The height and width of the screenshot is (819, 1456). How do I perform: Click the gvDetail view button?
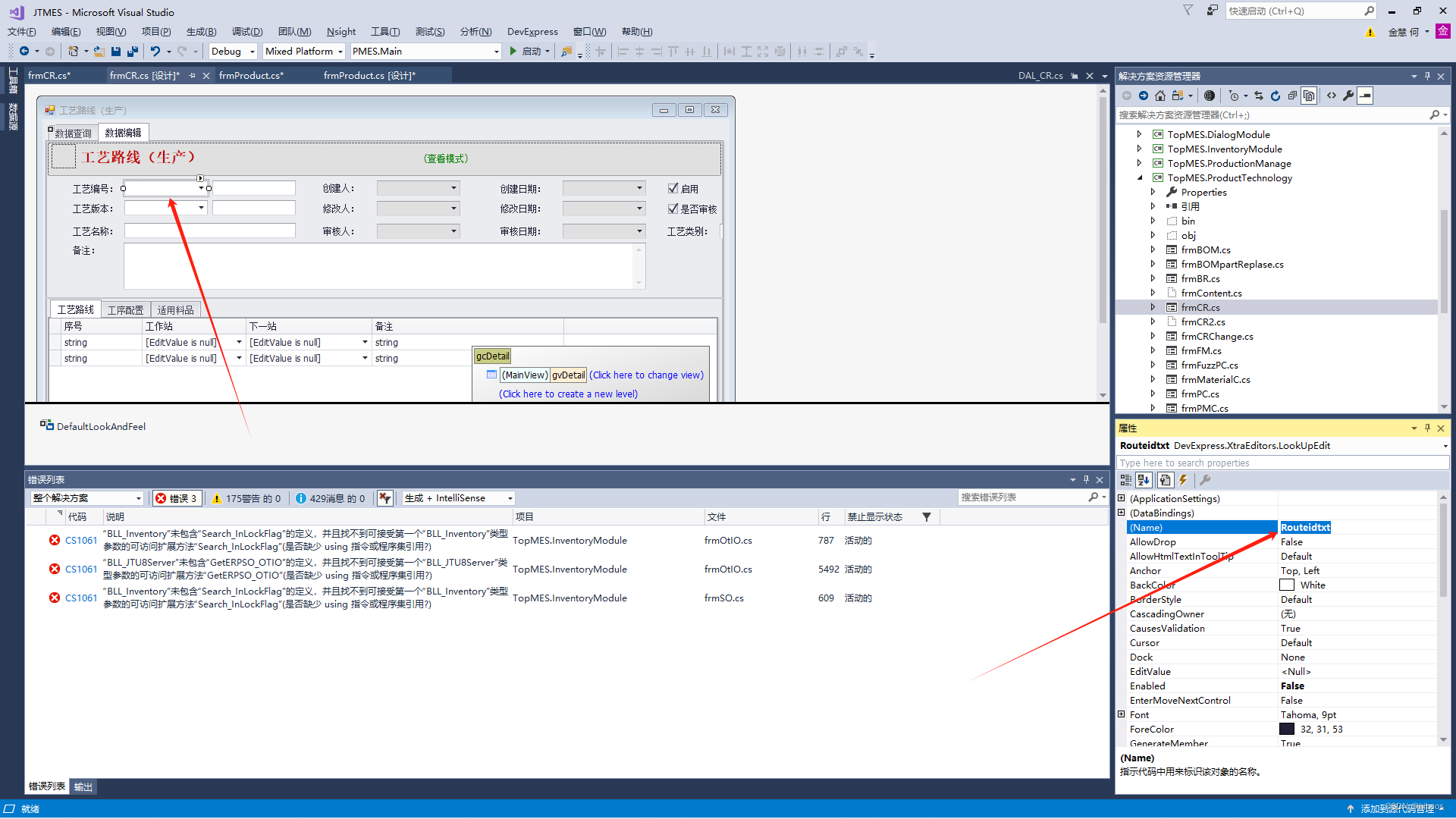pyautogui.click(x=569, y=375)
